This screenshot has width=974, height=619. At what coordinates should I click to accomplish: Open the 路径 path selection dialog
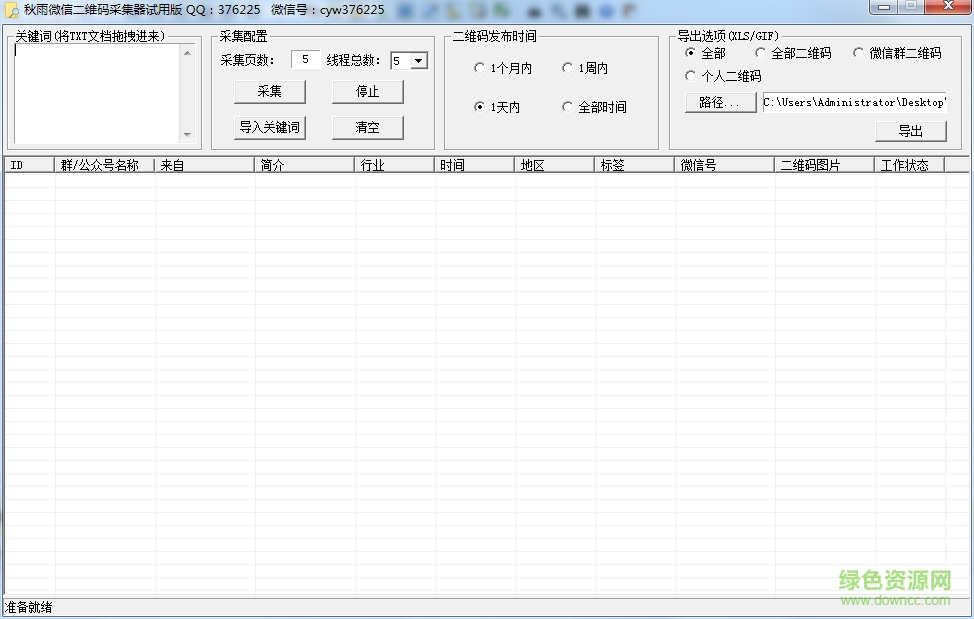pyautogui.click(x=720, y=102)
